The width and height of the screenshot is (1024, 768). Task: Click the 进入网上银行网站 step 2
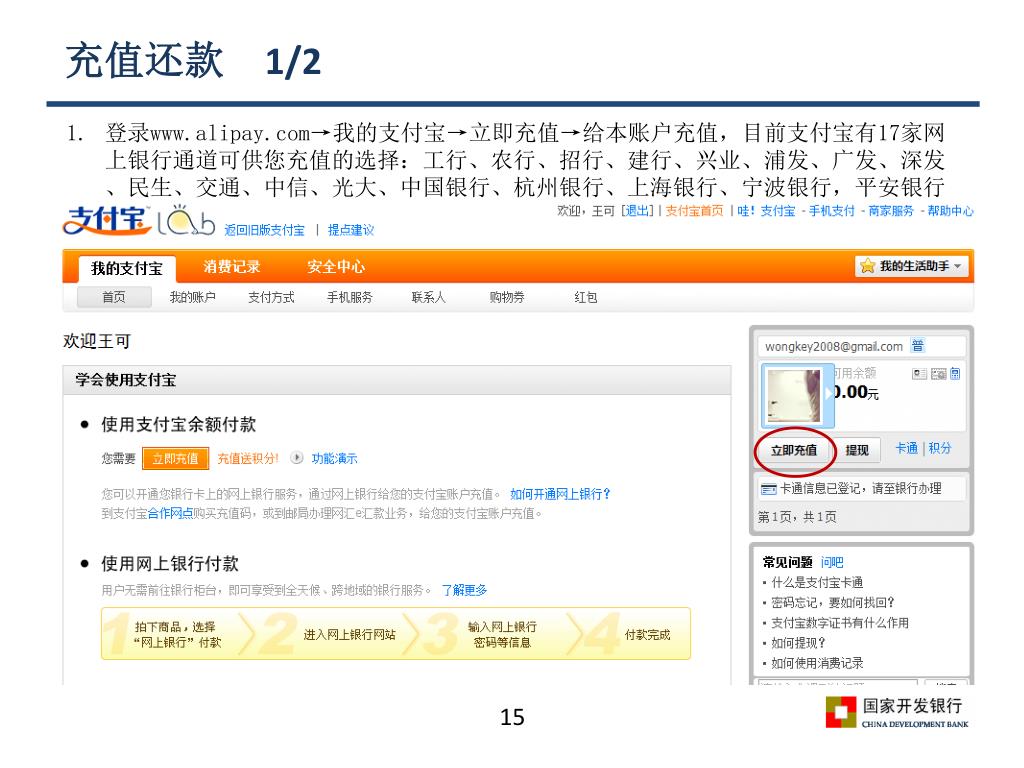pyautogui.click(x=349, y=634)
